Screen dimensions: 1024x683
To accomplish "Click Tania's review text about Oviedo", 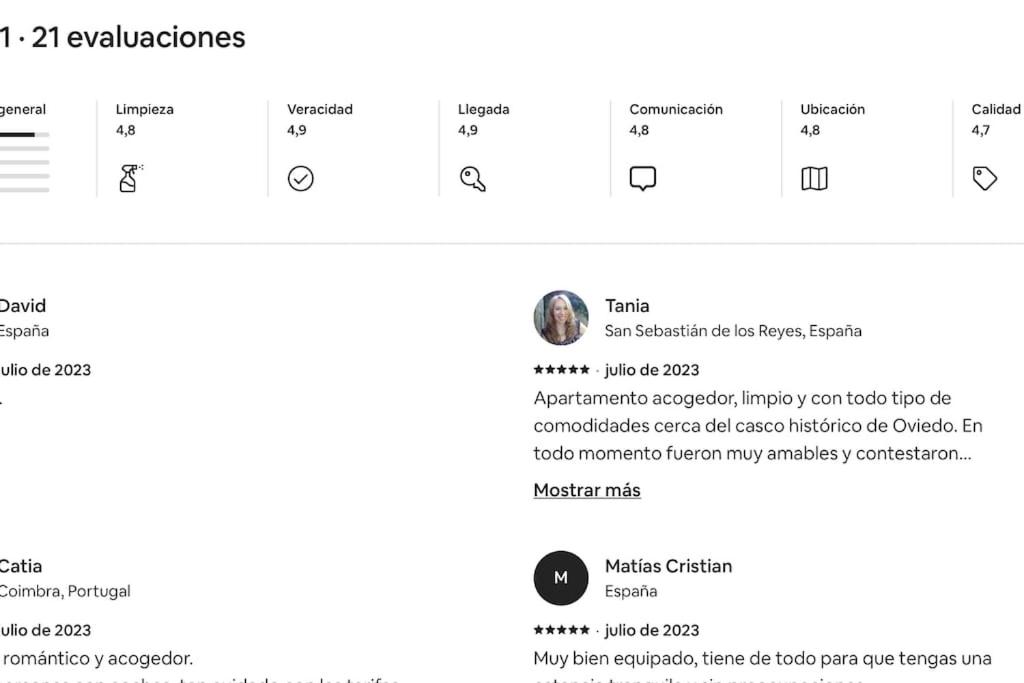I will coord(758,426).
